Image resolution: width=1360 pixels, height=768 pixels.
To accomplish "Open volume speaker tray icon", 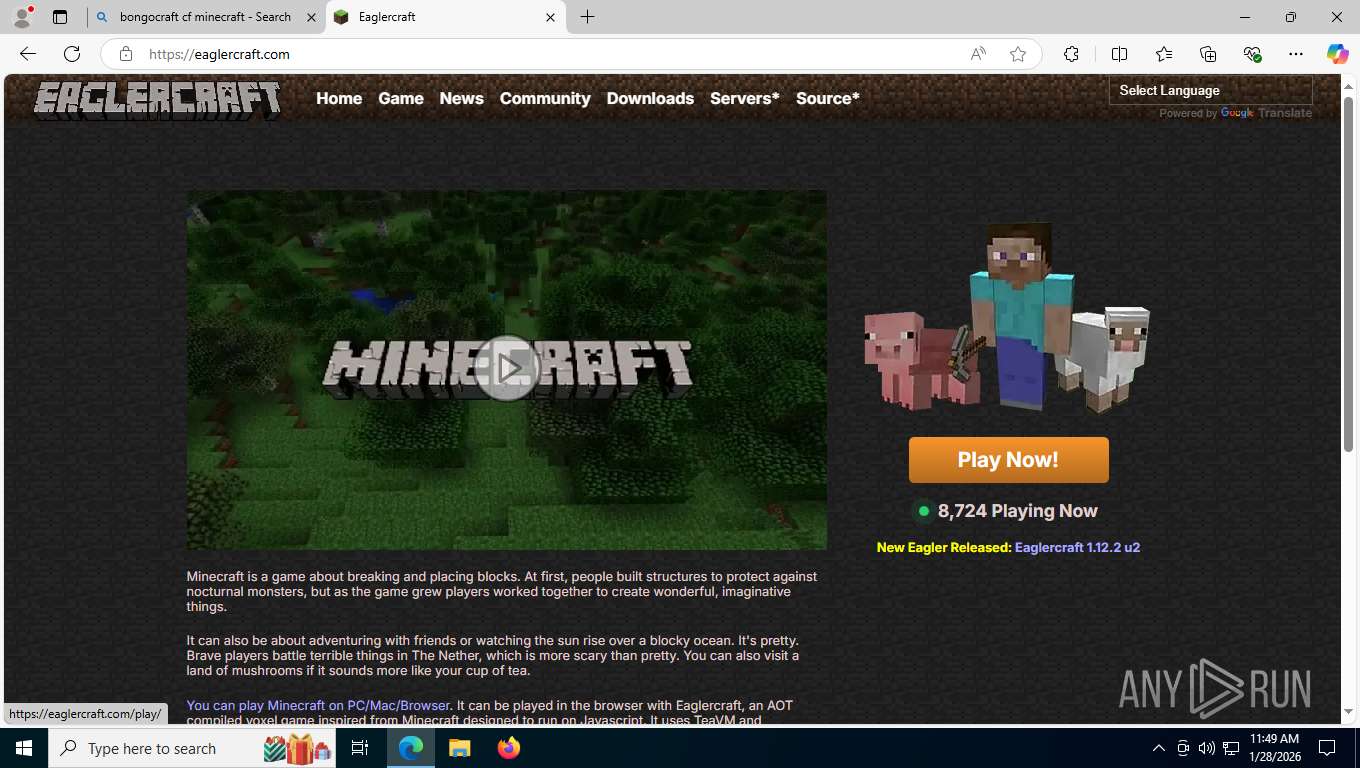I will (1206, 748).
